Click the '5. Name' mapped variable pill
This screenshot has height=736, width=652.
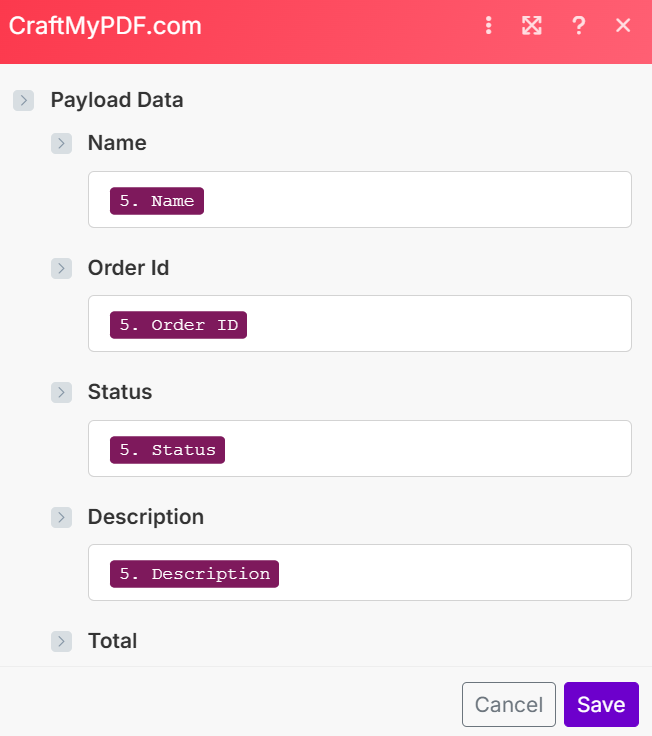pos(157,201)
